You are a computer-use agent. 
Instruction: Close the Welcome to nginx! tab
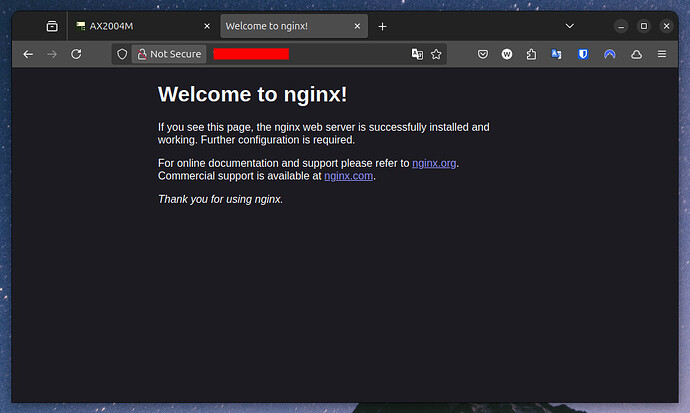click(357, 26)
